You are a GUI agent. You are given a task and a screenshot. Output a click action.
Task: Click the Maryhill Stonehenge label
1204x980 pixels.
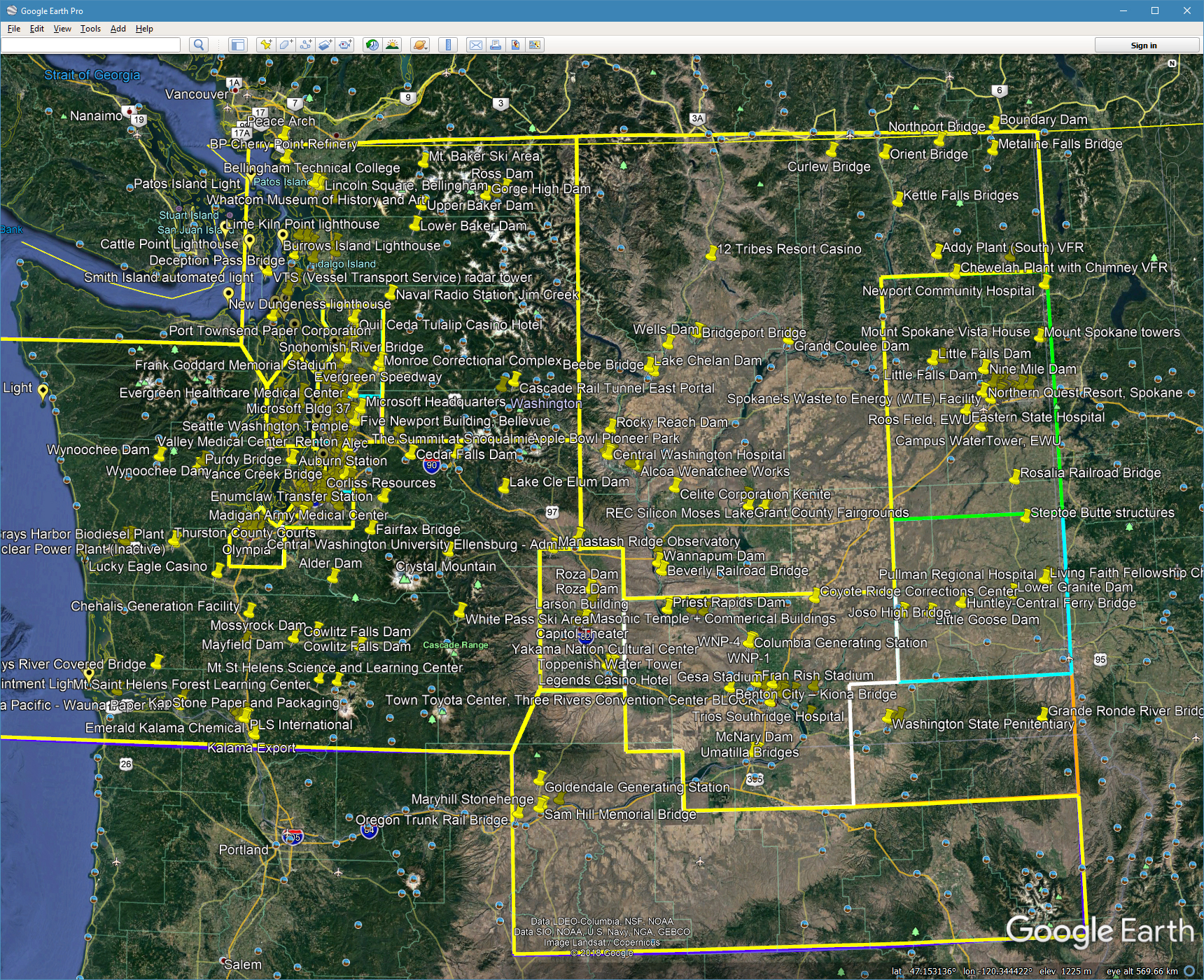472,799
